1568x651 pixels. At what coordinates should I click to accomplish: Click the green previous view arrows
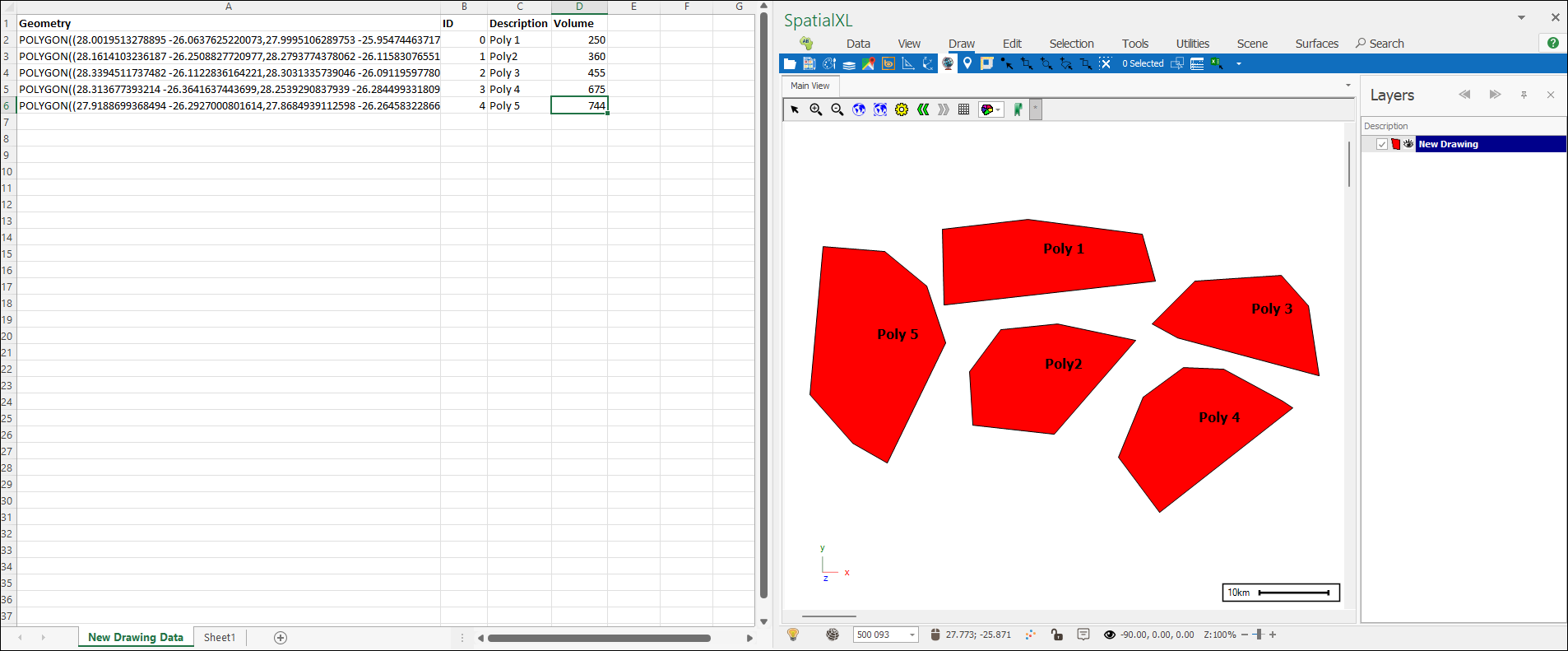[923, 109]
